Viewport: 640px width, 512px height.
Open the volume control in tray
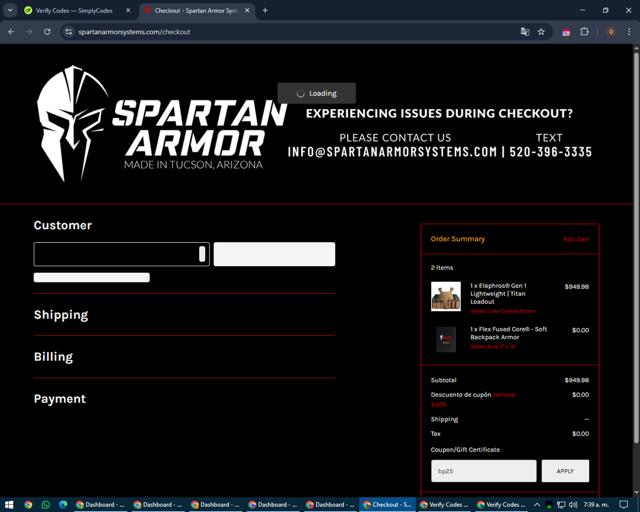point(573,505)
